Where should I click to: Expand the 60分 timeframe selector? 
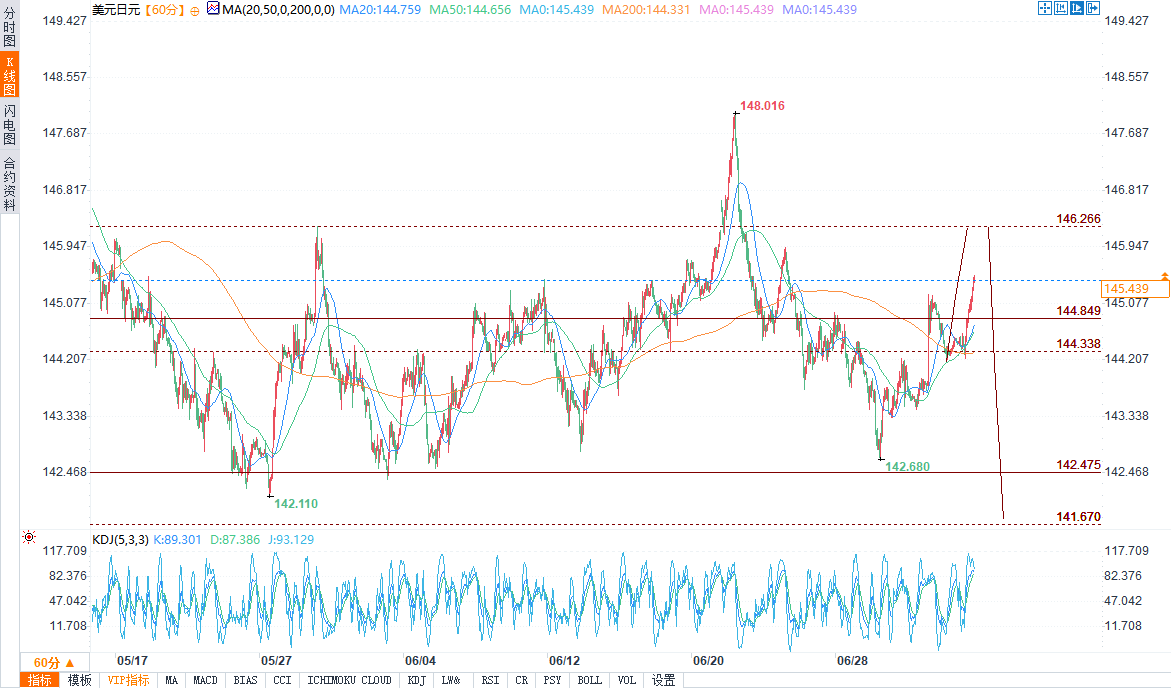point(55,663)
